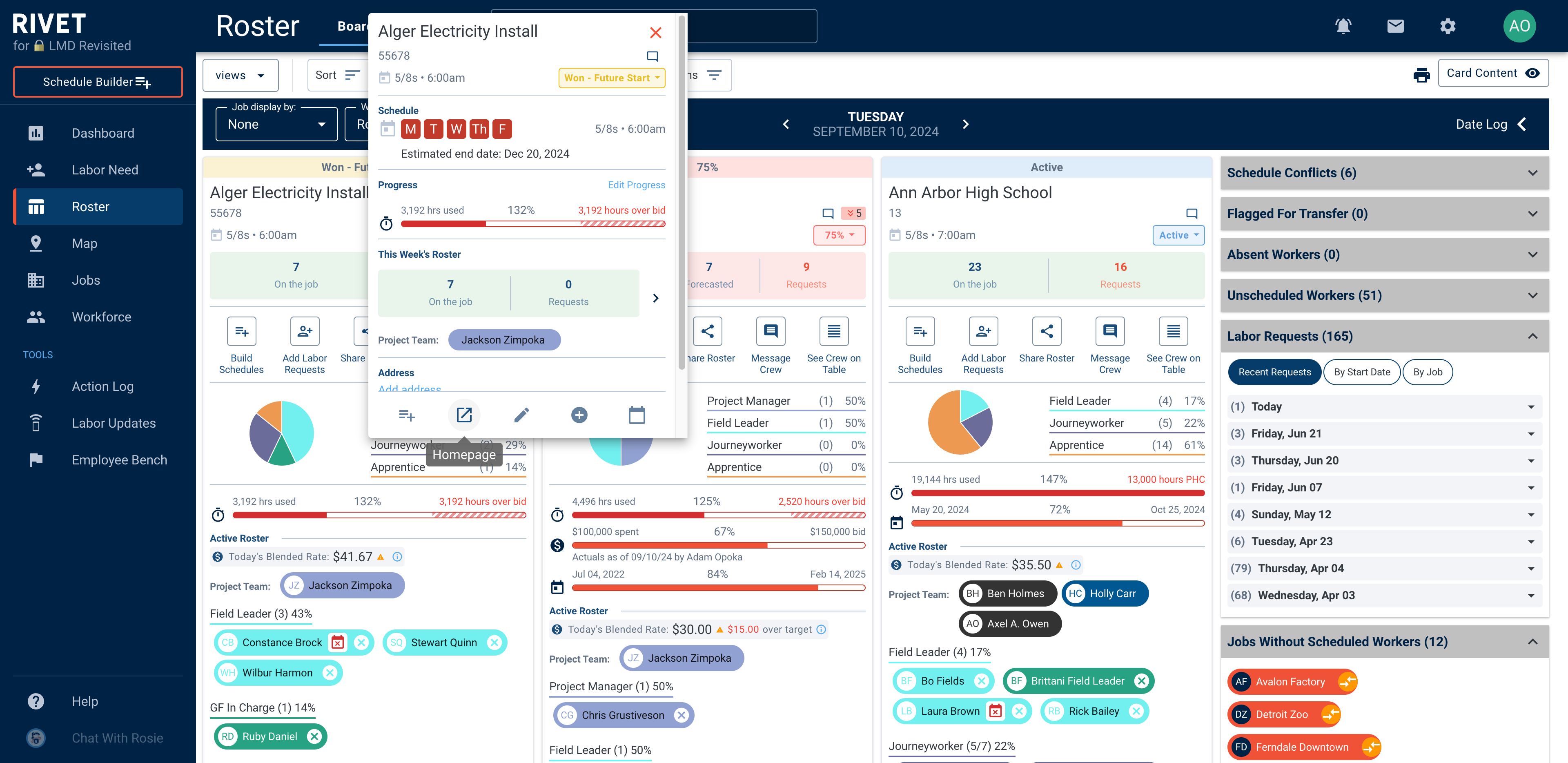Open Active status dropdown on Ann Arbor
This screenshot has width=1568, height=763.
pos(1178,235)
